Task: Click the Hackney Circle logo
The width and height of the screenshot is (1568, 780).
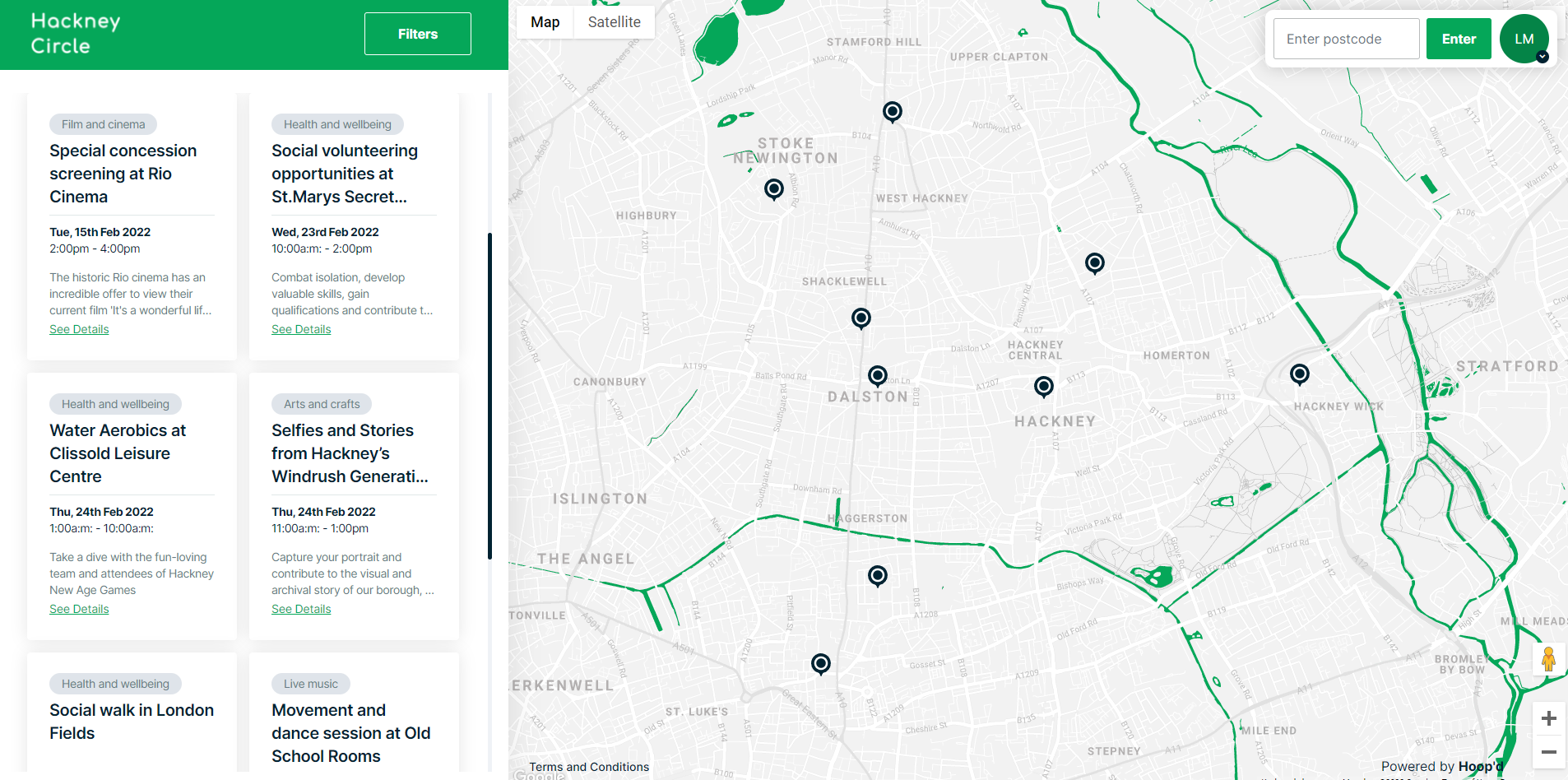Action: 76,34
